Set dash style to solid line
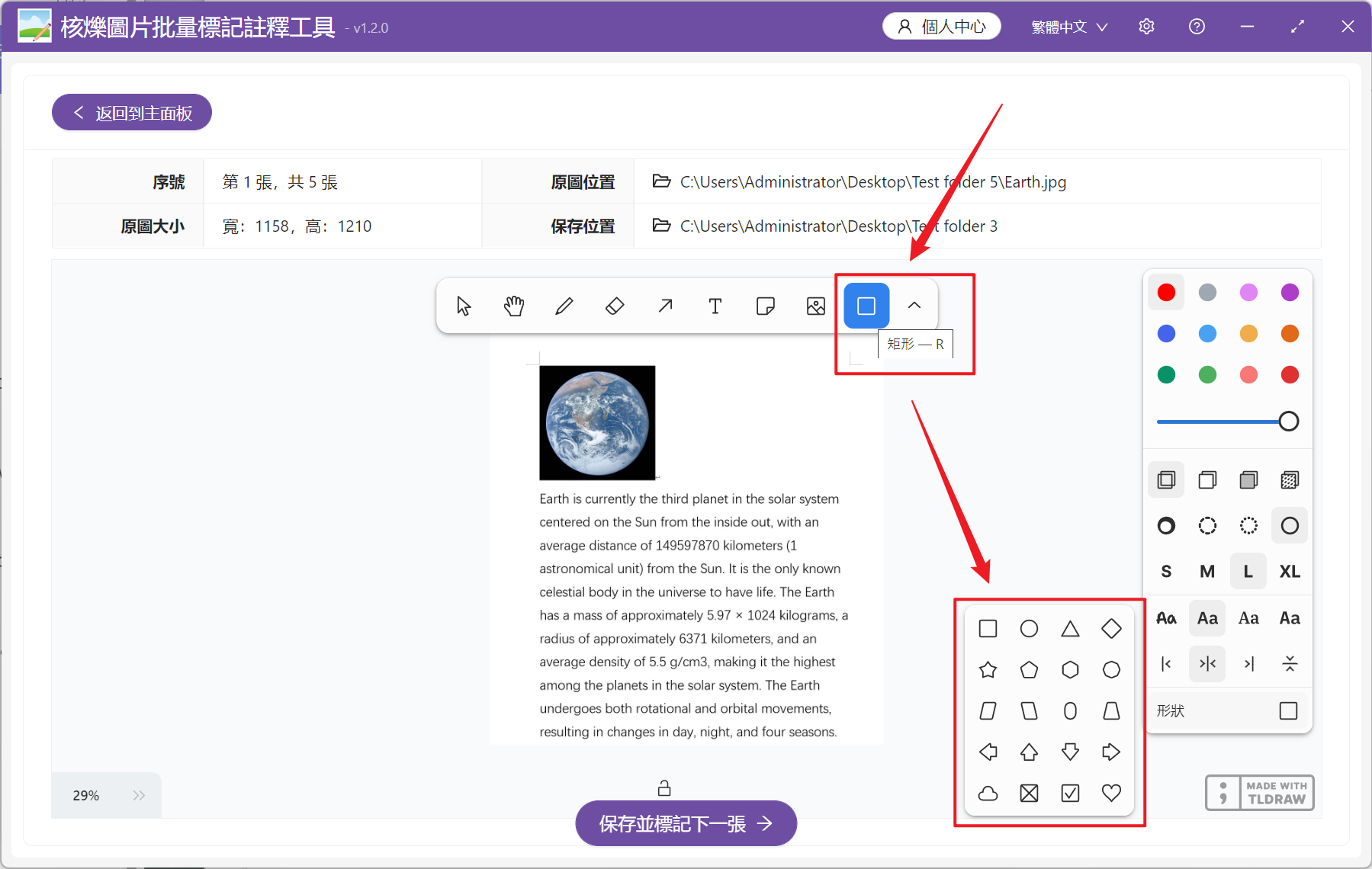The width and height of the screenshot is (1372, 869). pyautogui.click(x=1290, y=525)
